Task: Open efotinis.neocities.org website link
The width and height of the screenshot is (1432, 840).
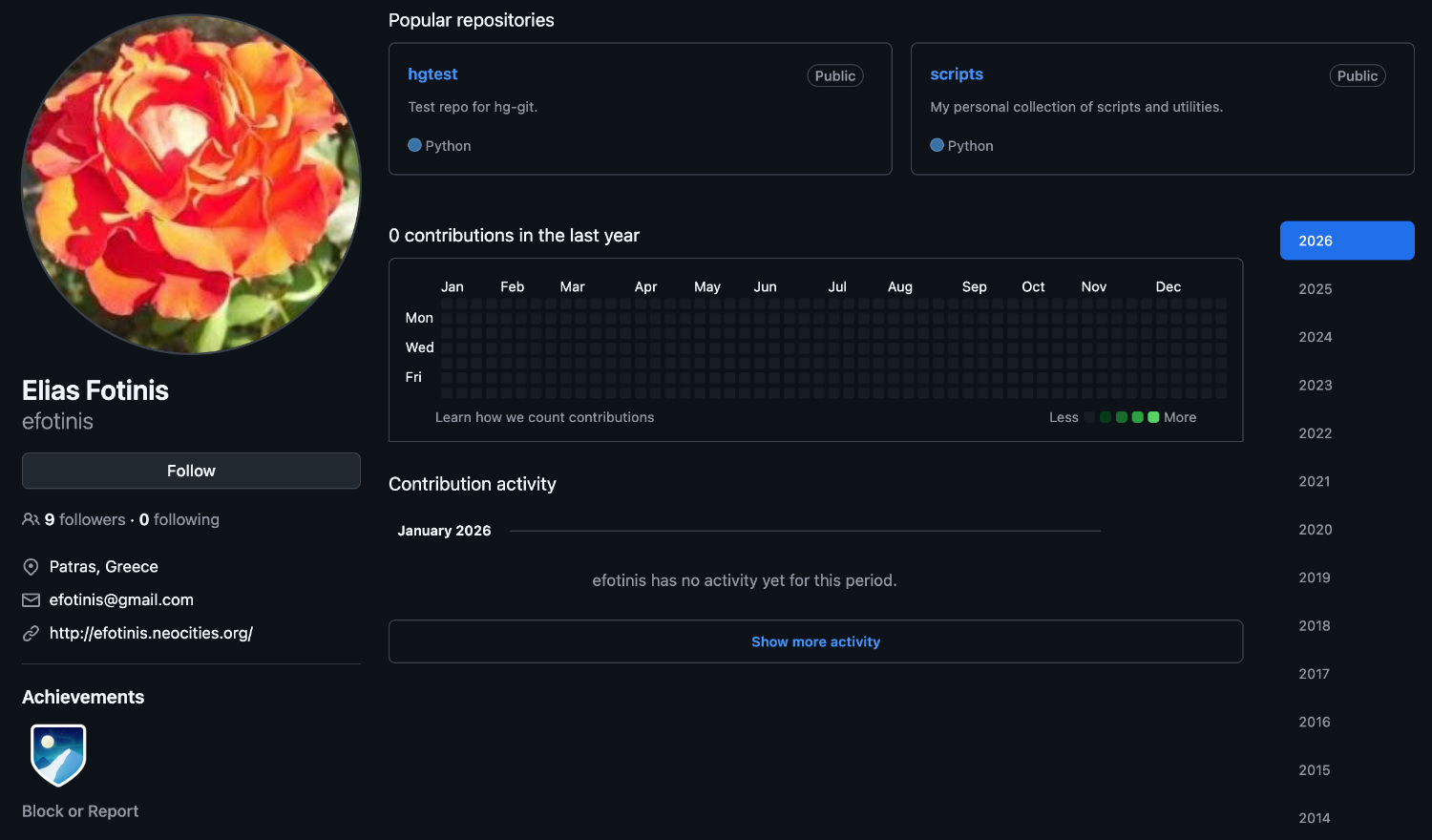Action: point(151,633)
